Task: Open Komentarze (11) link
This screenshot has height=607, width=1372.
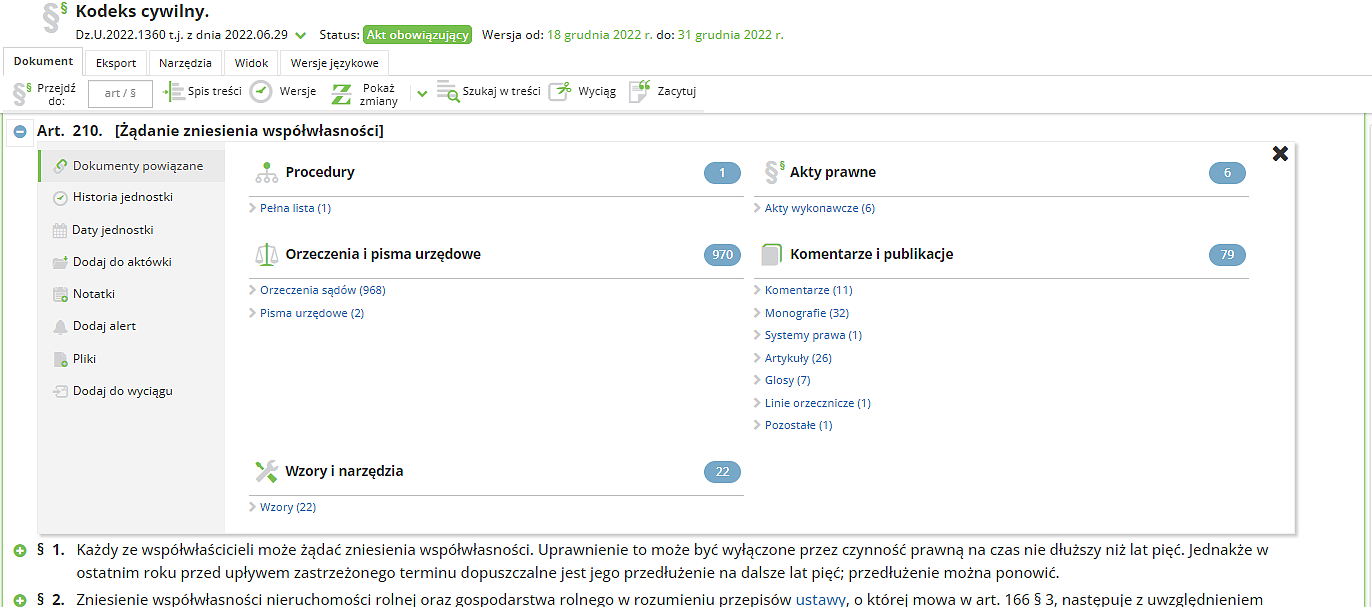Action: tap(808, 290)
